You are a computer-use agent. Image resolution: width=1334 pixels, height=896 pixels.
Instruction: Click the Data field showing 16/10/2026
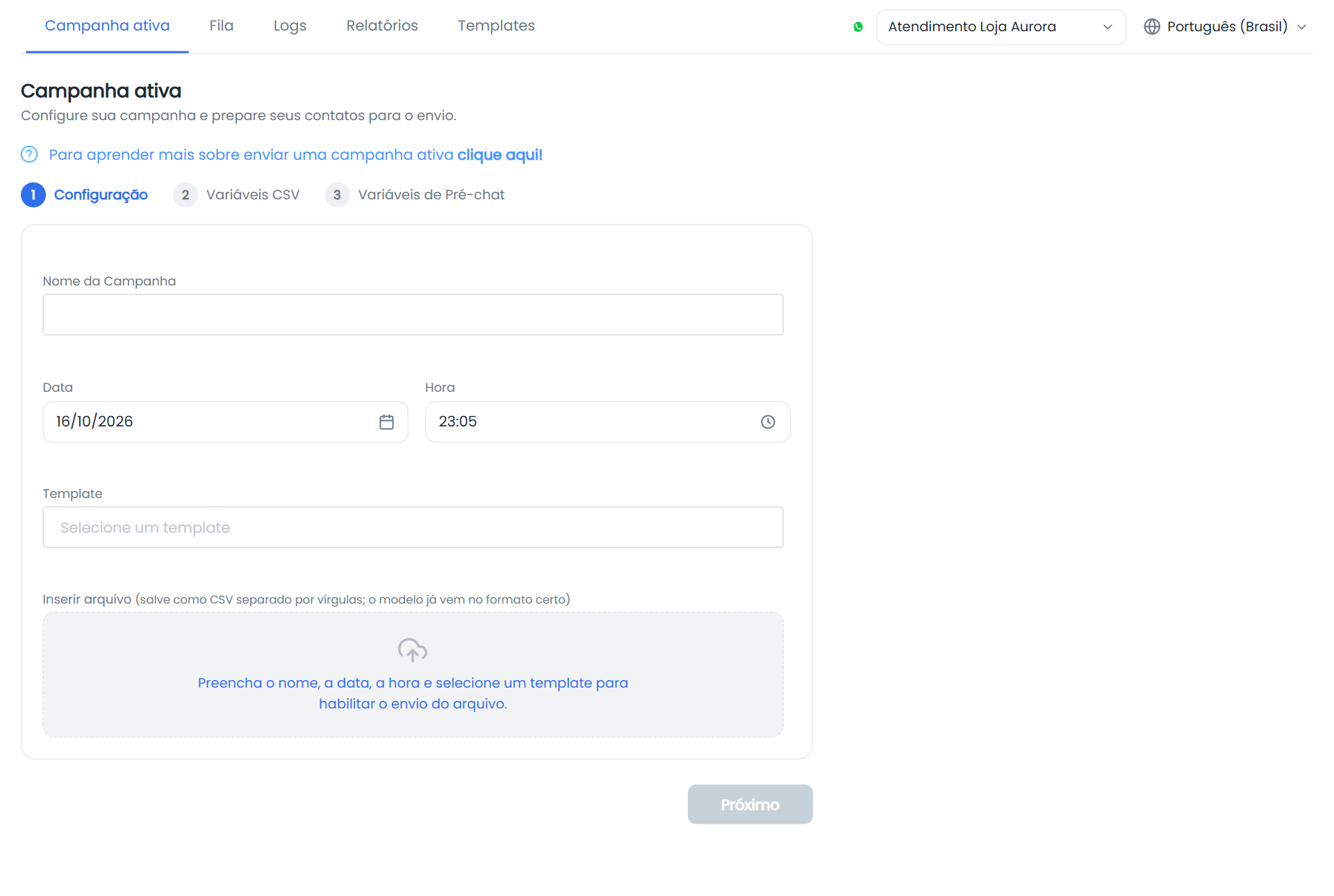coord(225,422)
